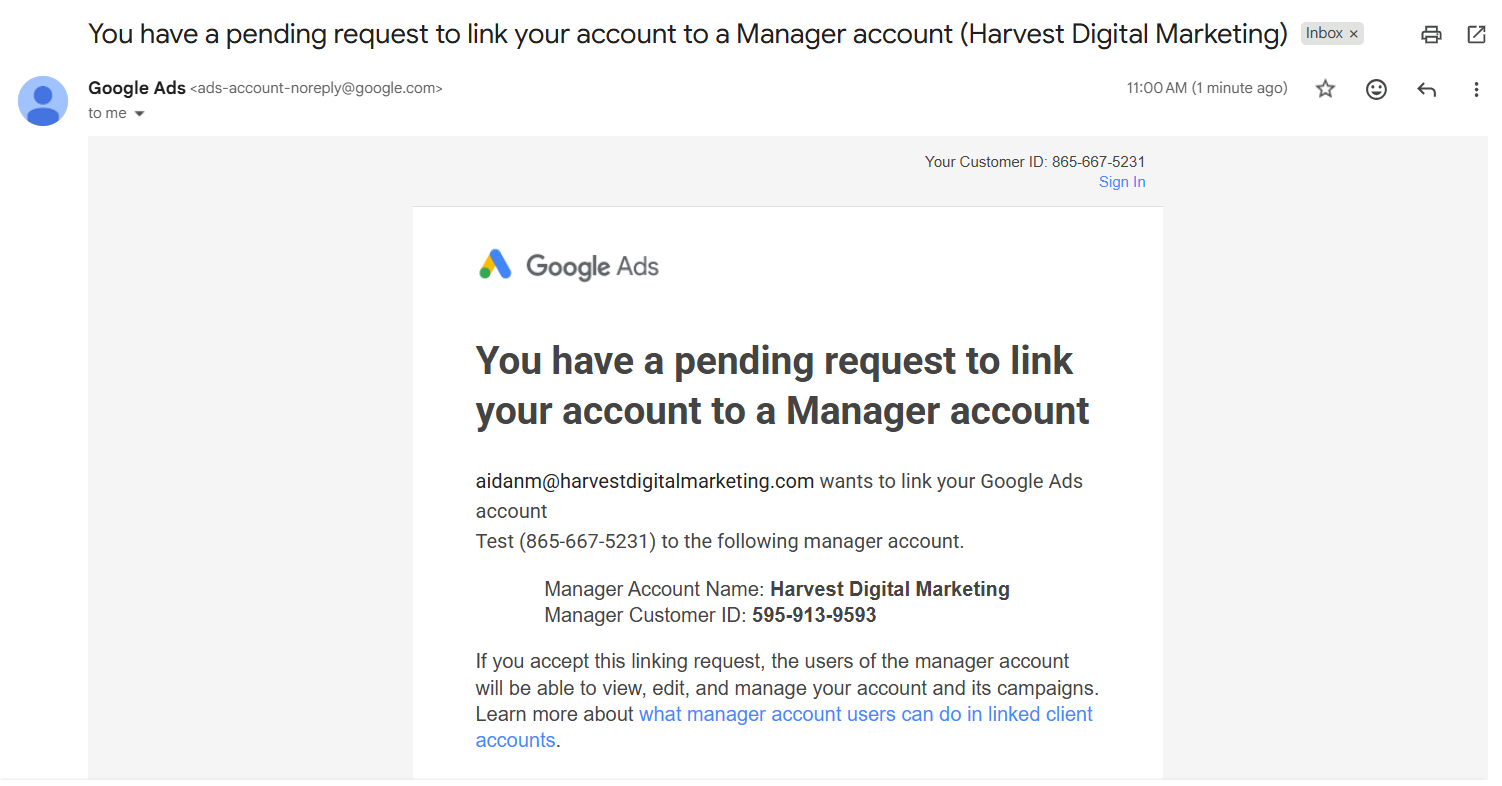Click the 11:00 AM timestamp
The image size is (1502, 786).
point(1207,88)
